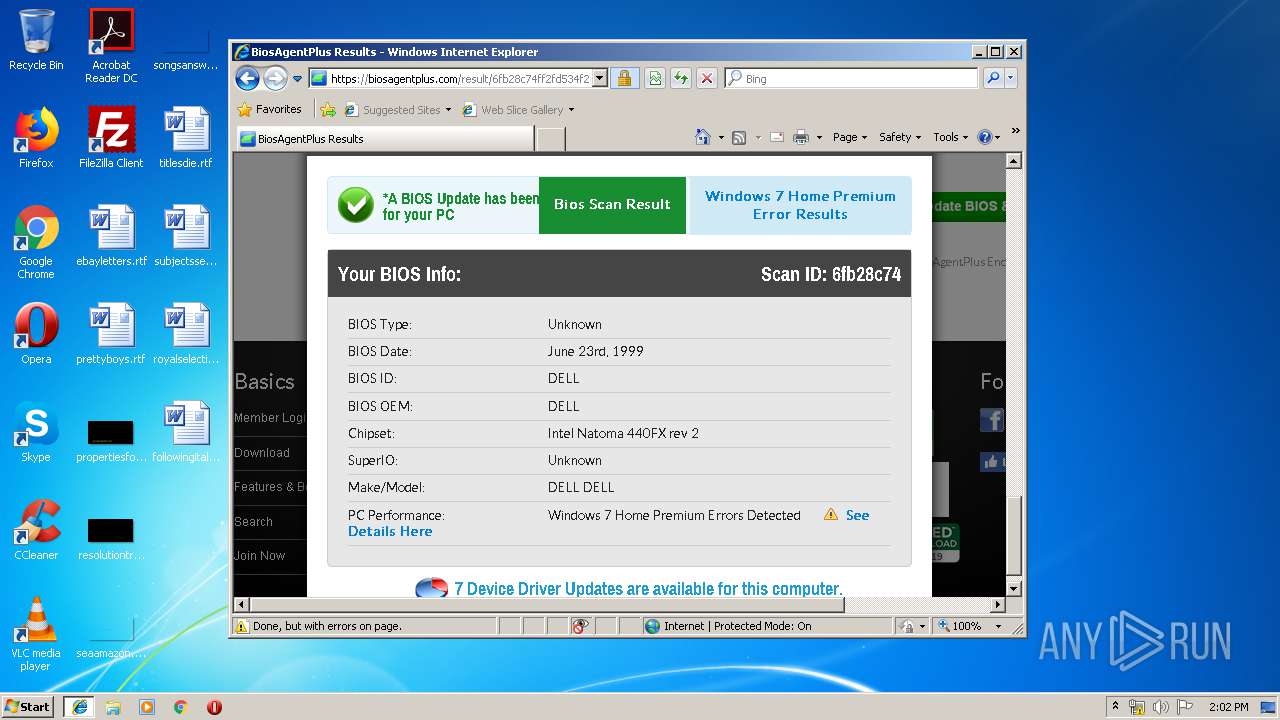This screenshot has width=1280, height=720.
Task: Click Internet Explorer taskbar button
Action: point(79,707)
